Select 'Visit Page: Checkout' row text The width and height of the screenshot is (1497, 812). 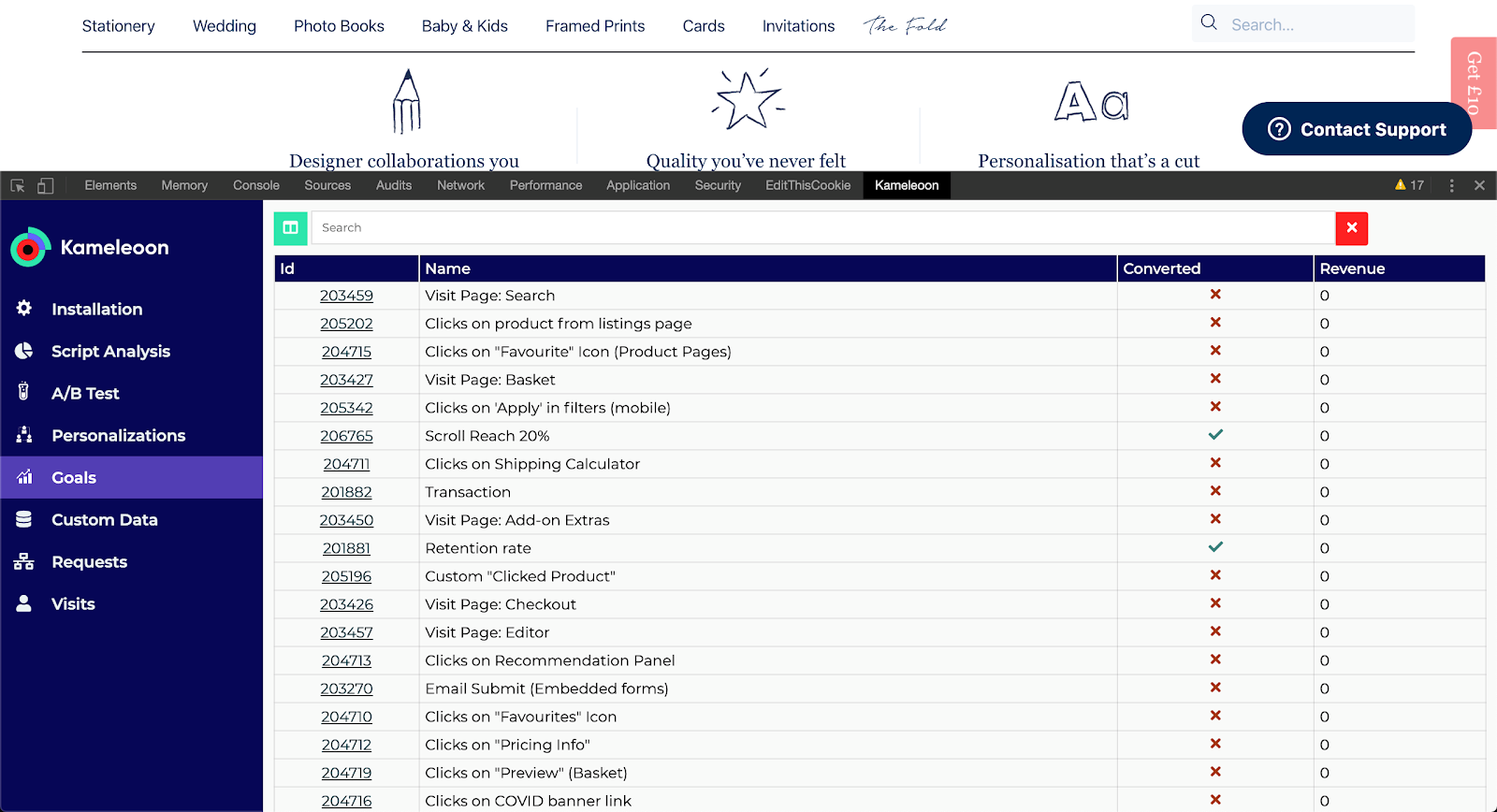pyautogui.click(x=501, y=604)
